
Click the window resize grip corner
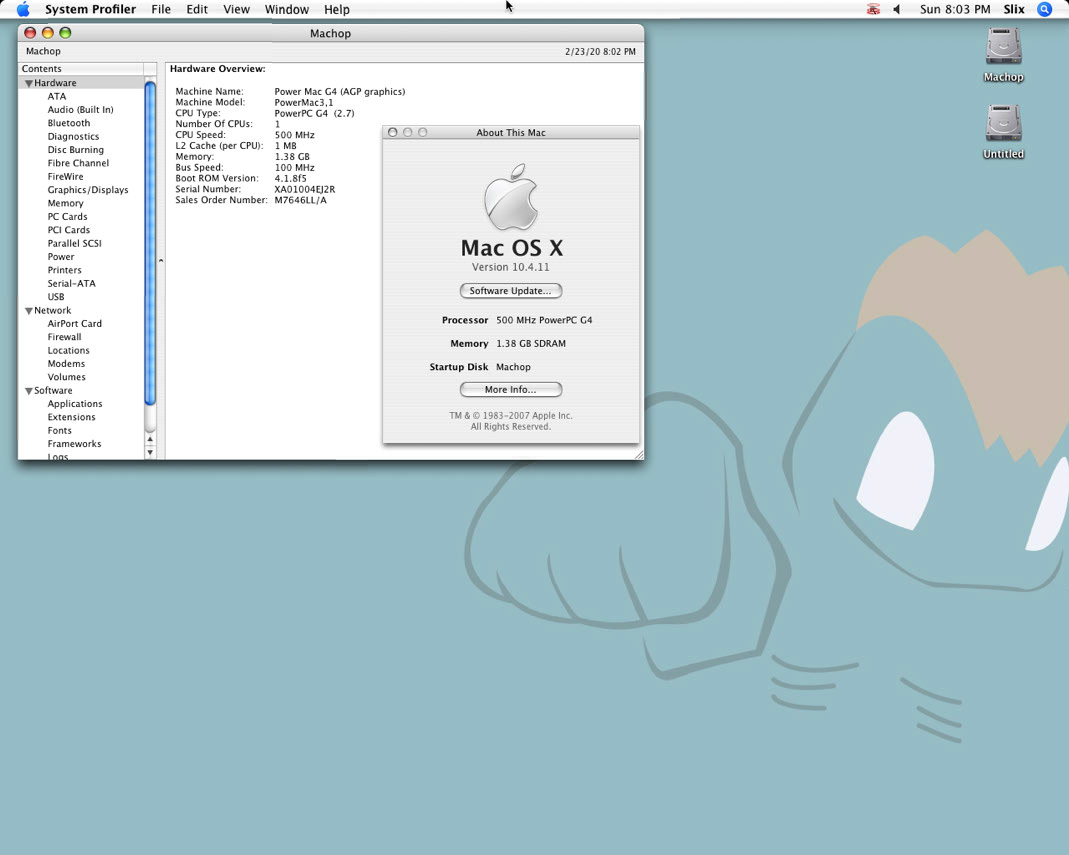click(639, 455)
